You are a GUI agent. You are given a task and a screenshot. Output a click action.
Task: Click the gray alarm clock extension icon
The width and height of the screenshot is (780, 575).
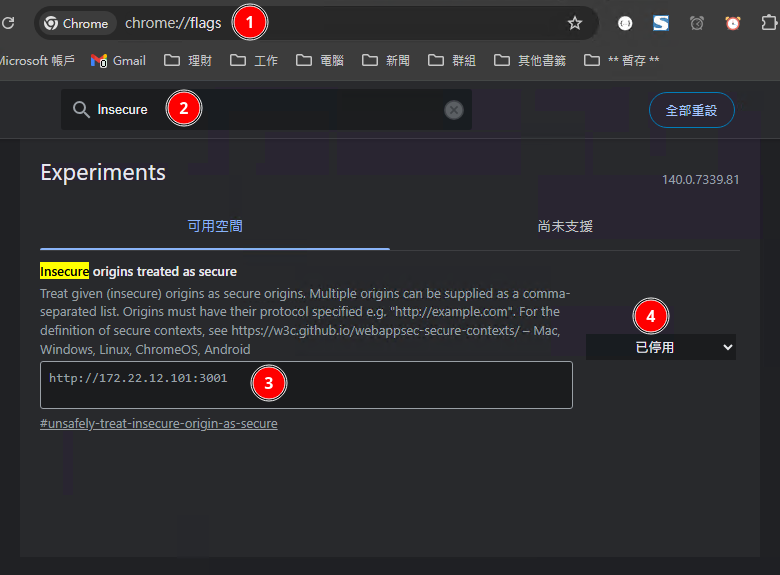[697, 23]
